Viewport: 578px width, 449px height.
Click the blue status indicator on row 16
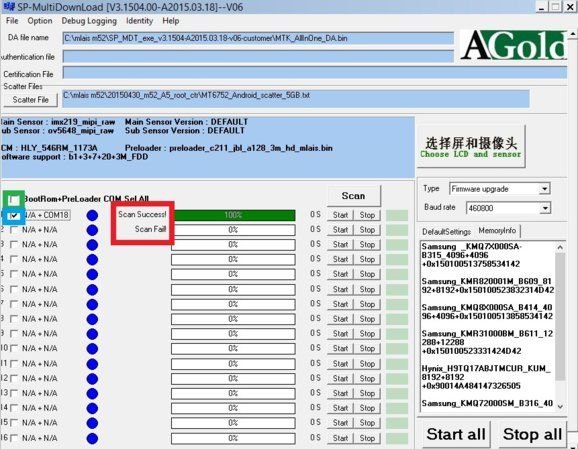(x=92, y=439)
